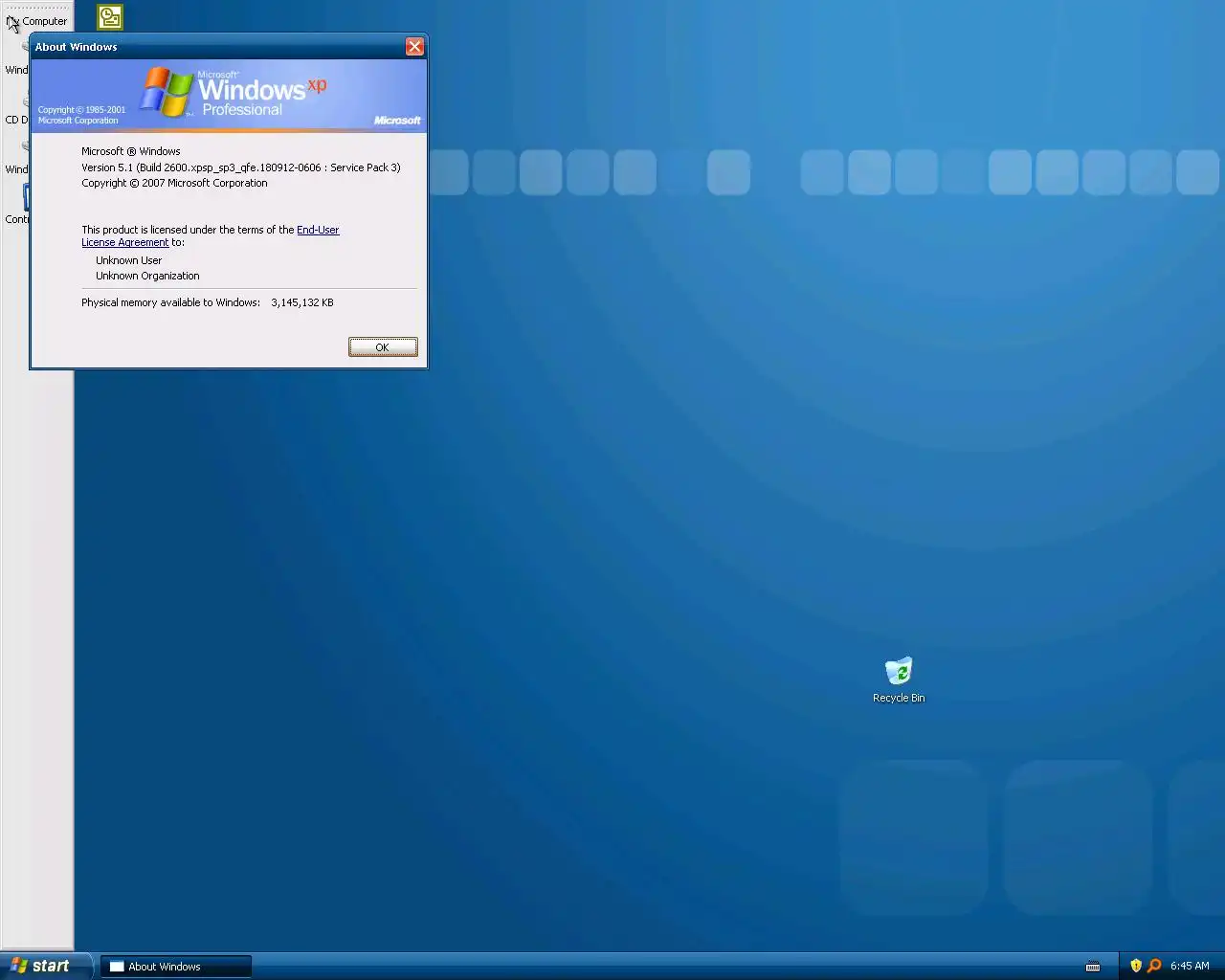Click the orange magnifier tray icon

click(1154, 966)
